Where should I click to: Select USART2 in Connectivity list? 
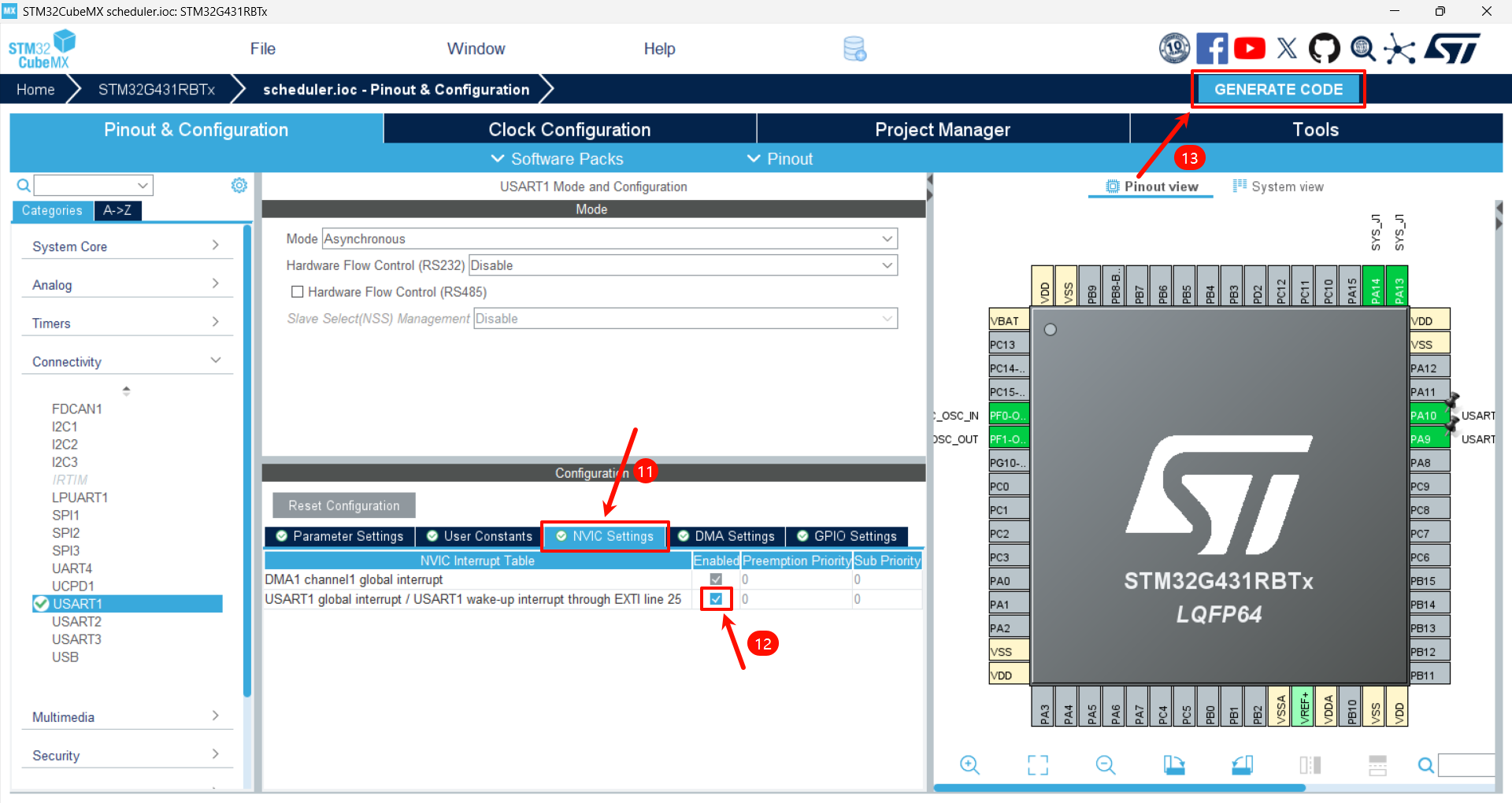point(76,621)
